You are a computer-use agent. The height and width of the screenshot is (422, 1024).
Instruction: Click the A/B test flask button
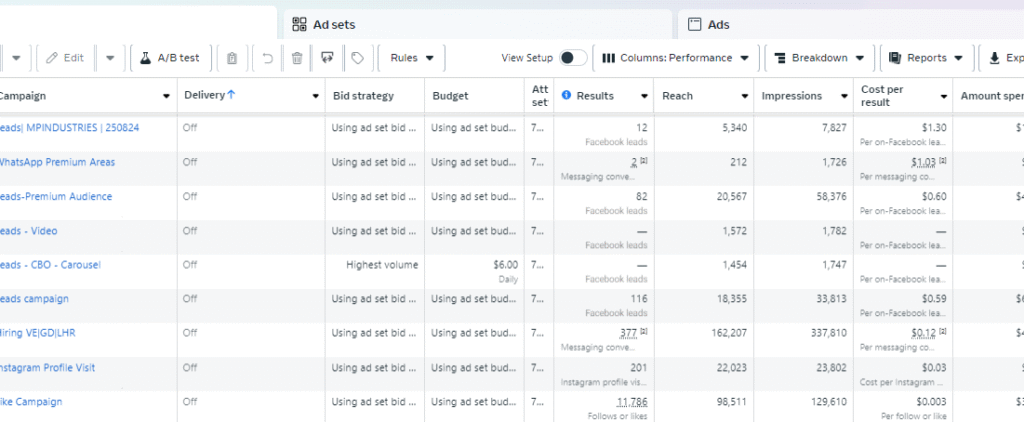point(169,58)
